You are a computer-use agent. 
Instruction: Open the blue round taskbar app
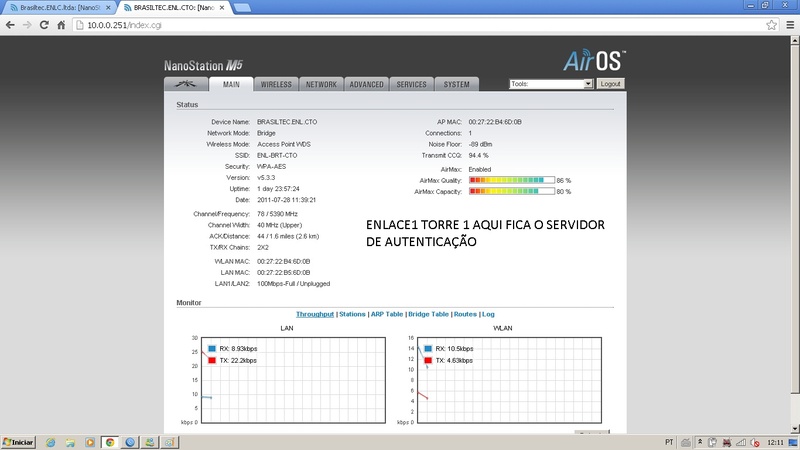[x=130, y=442]
